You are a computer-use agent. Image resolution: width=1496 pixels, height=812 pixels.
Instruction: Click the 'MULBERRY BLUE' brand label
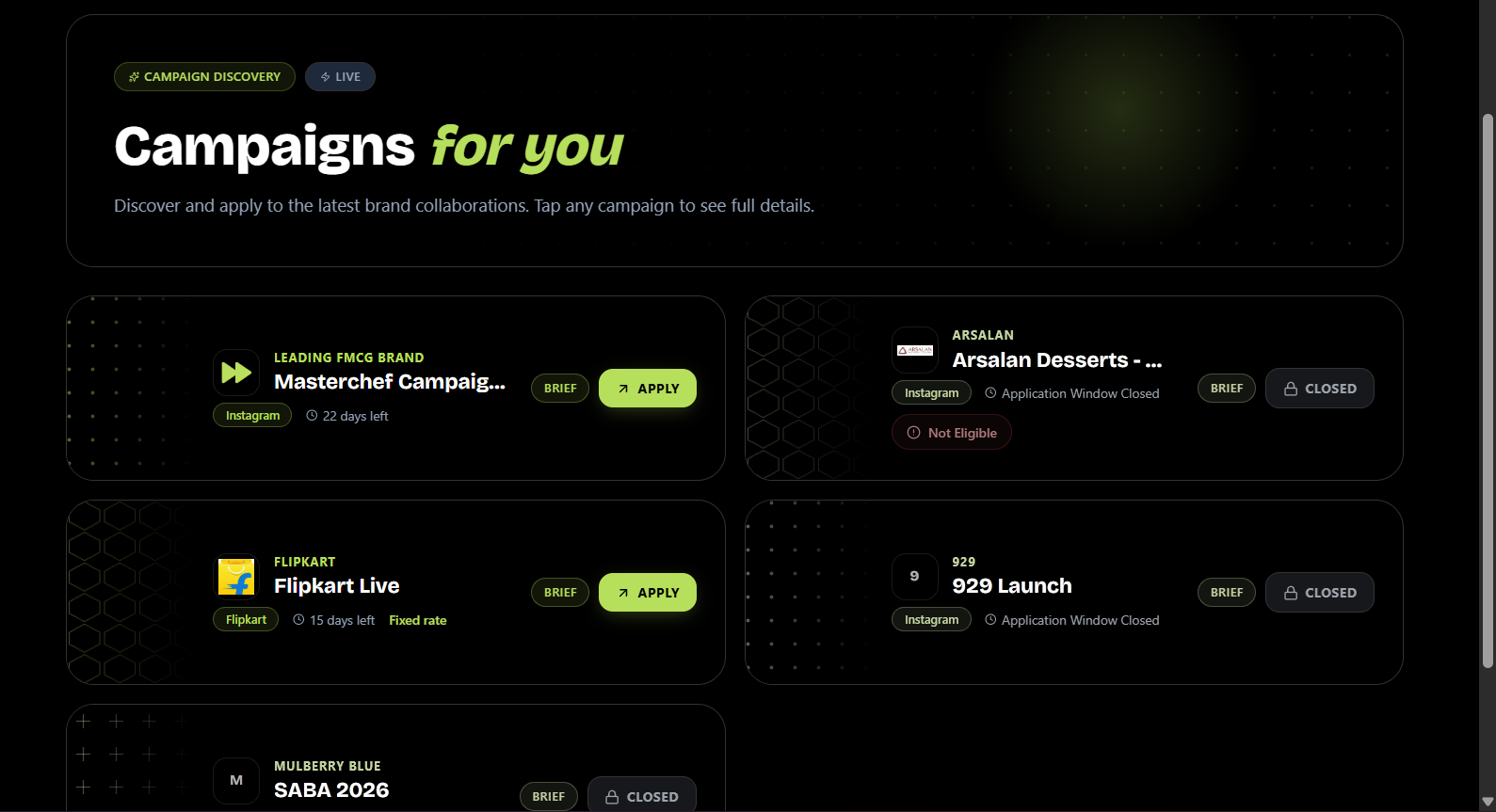(328, 766)
